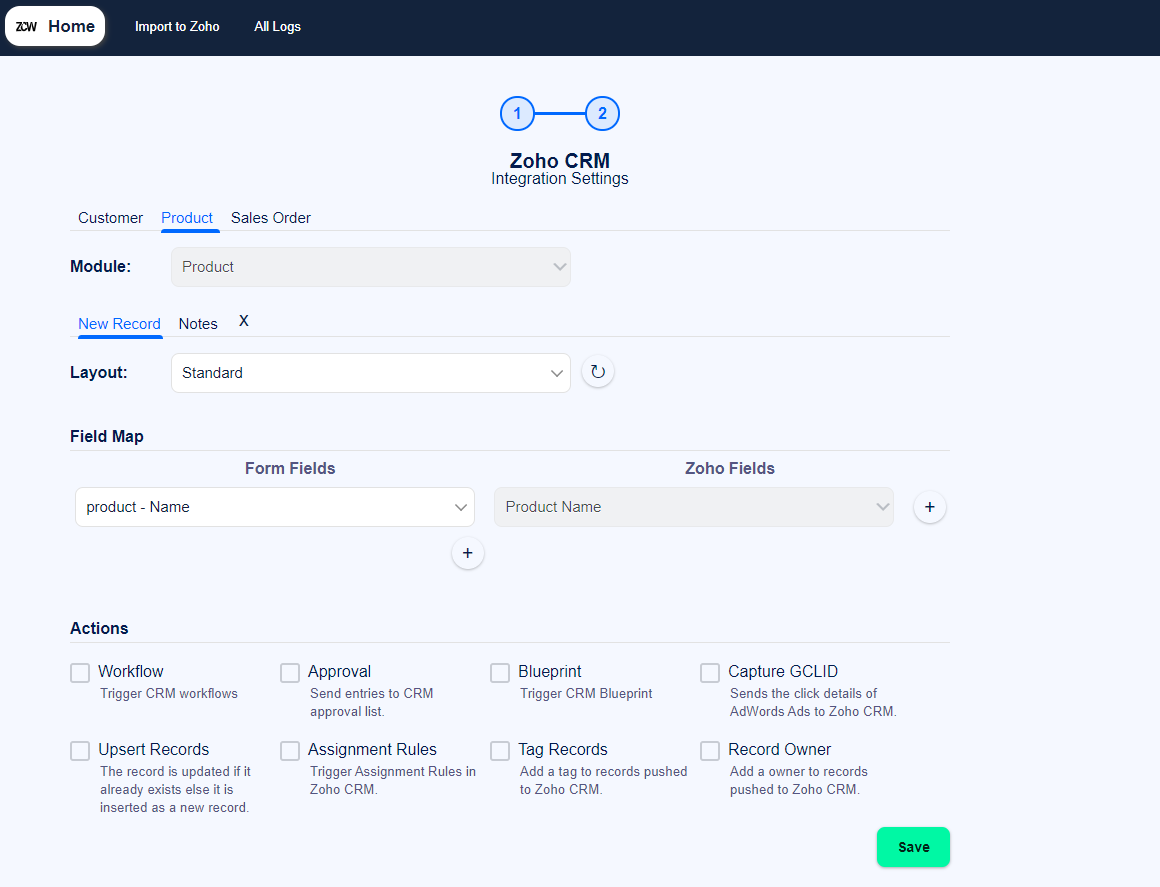This screenshot has height=887, width=1160.
Task: Click the Field Map heading
Action: (107, 436)
